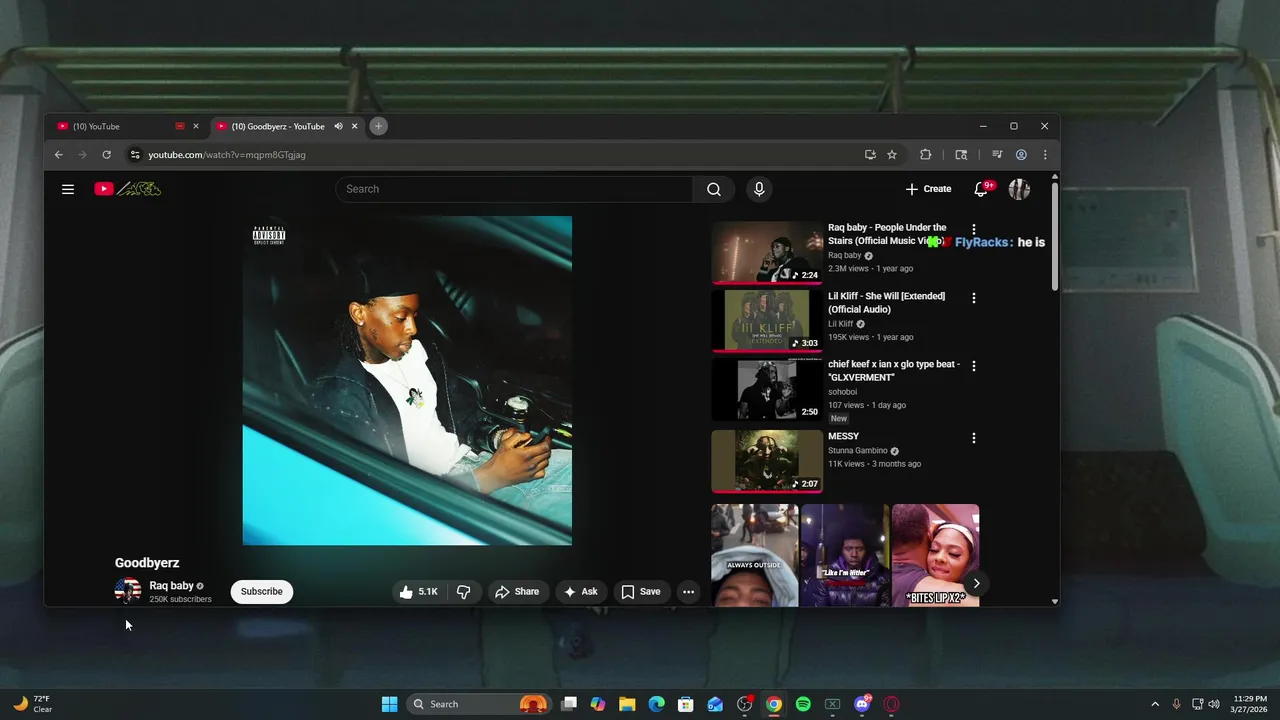This screenshot has width=1280, height=720.
Task: Open File Explorer from the taskbar
Action: [627, 704]
